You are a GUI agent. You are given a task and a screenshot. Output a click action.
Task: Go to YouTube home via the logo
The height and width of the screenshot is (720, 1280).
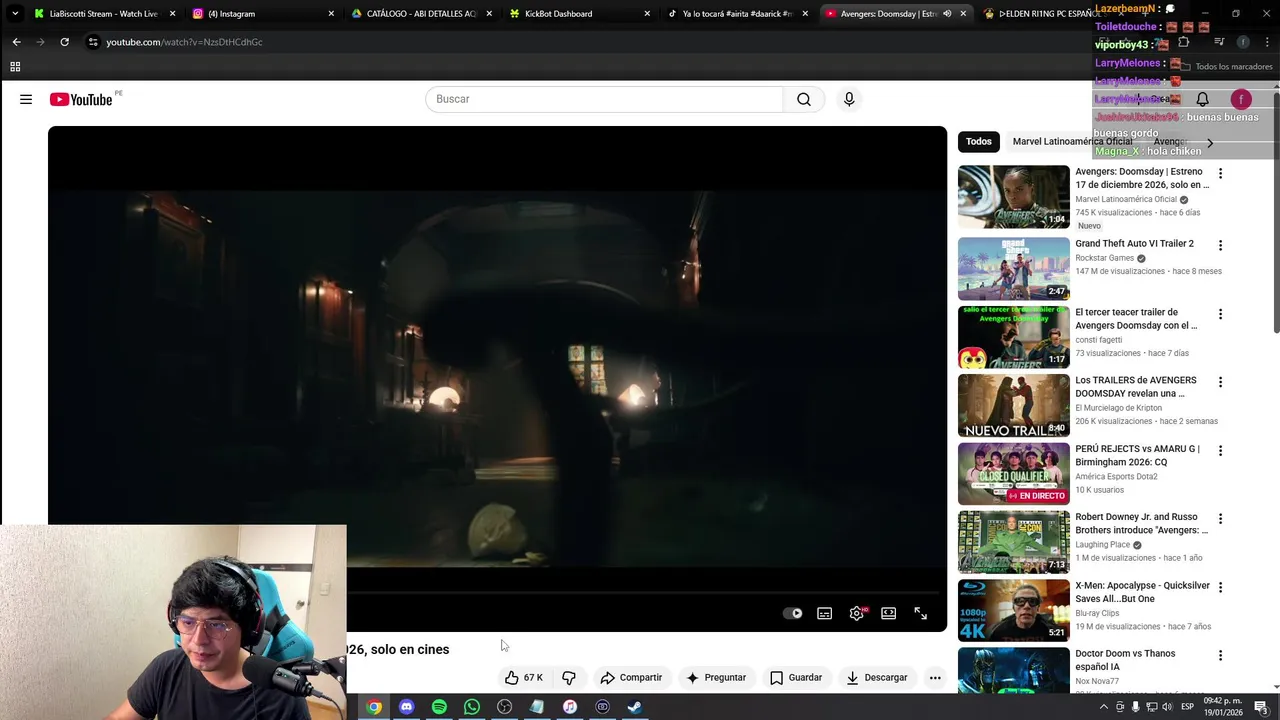click(81, 99)
